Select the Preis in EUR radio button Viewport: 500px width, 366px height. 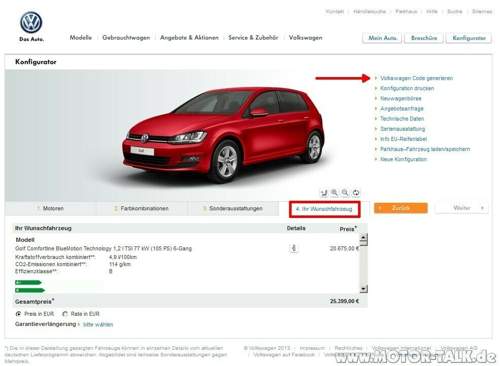coord(18,314)
